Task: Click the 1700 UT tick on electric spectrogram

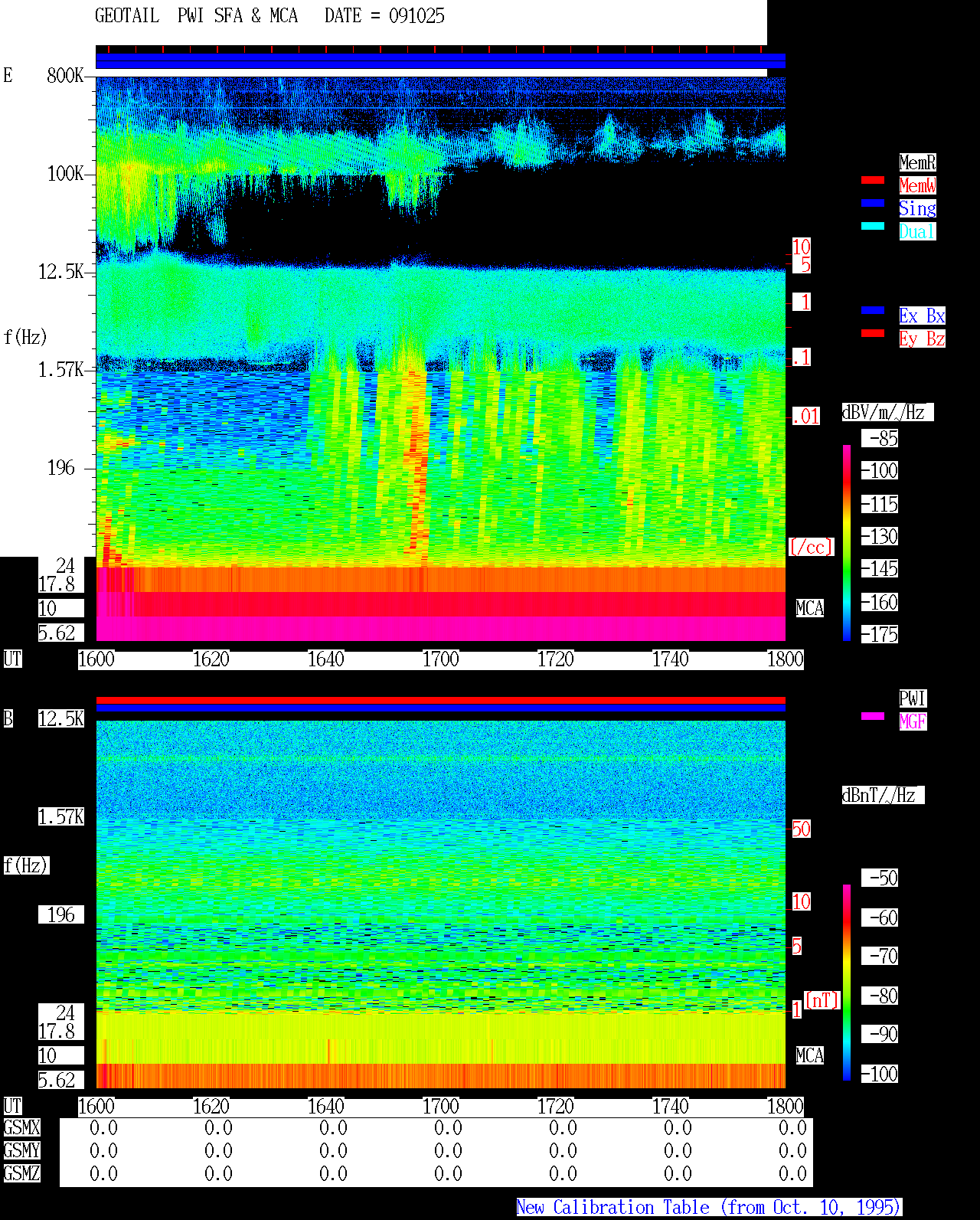Action: coord(440,659)
